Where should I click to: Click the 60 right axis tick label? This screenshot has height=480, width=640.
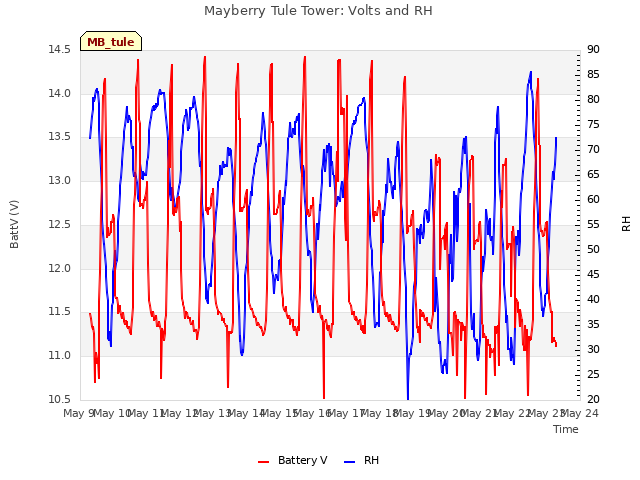click(593, 199)
